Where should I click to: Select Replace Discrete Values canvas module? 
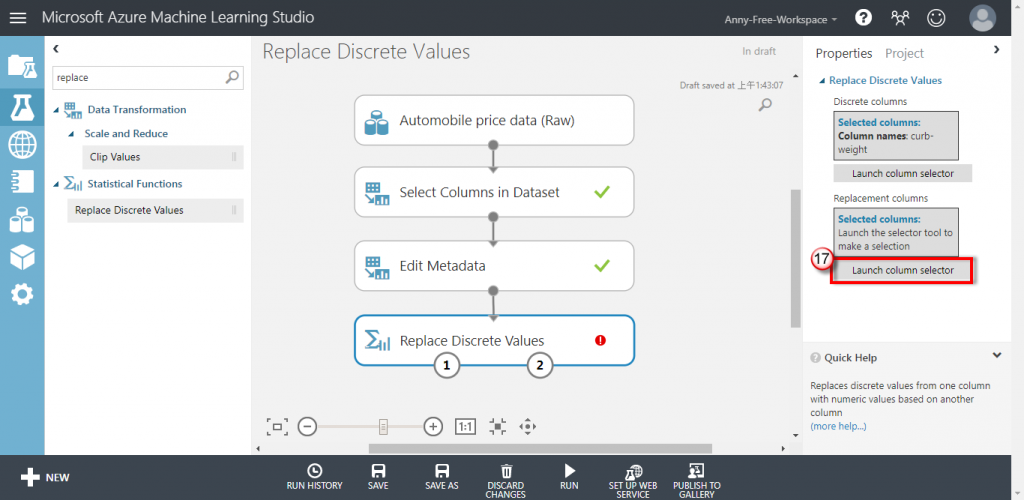[494, 340]
